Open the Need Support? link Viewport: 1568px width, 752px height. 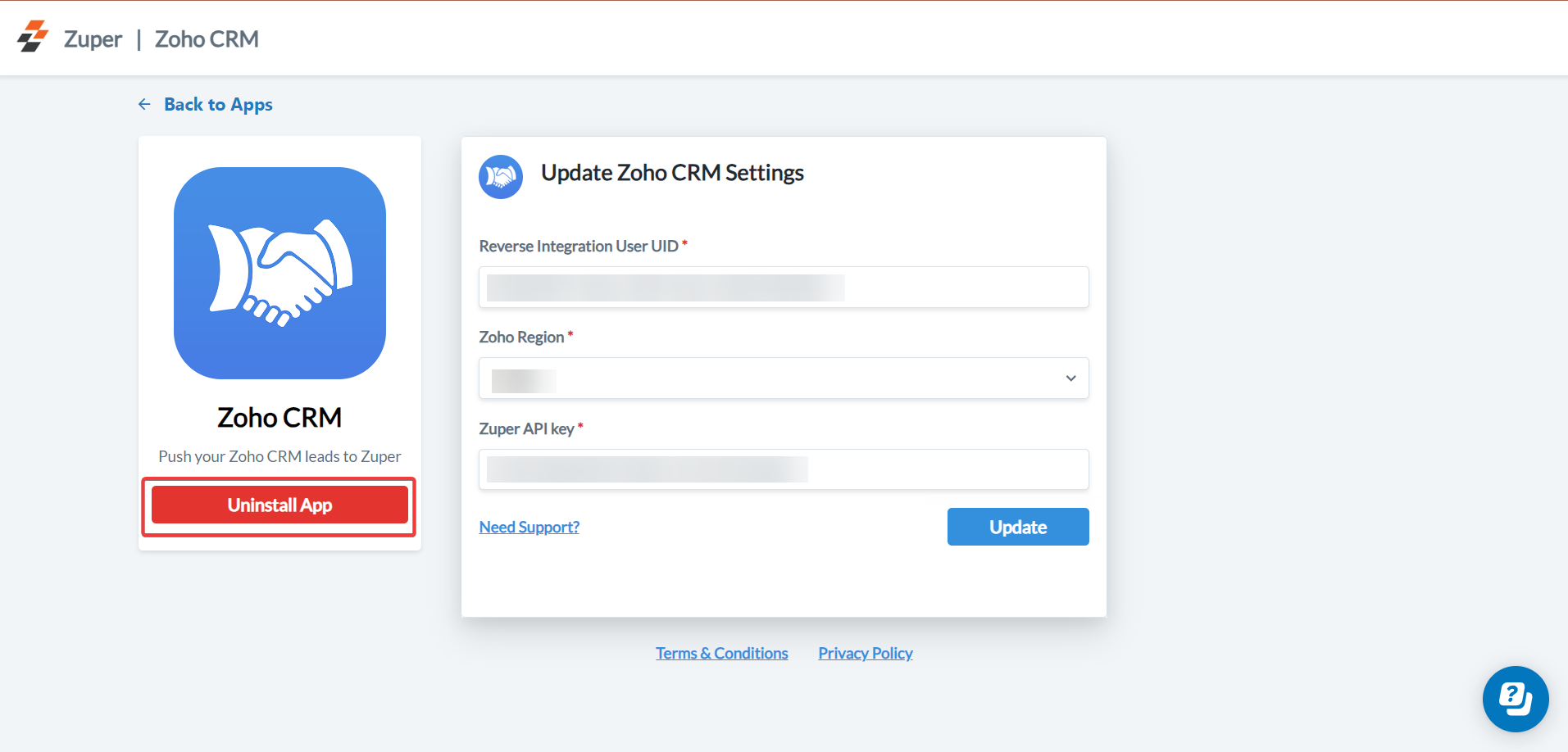529,527
